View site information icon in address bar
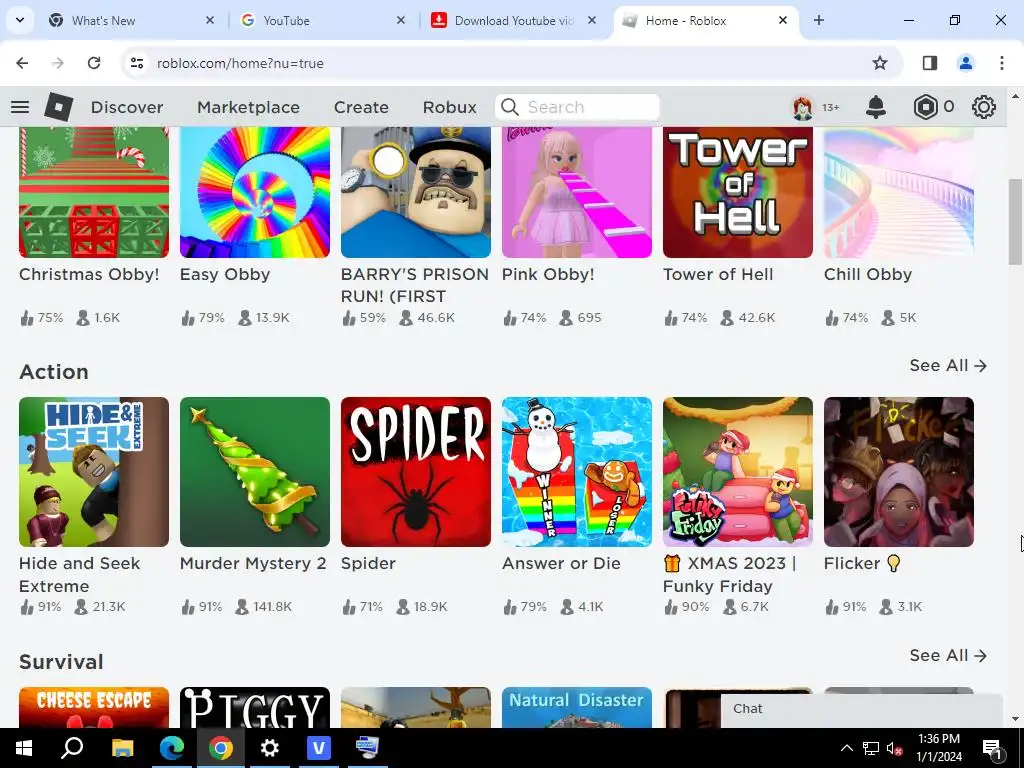Viewport: 1024px width, 768px height. (137, 63)
